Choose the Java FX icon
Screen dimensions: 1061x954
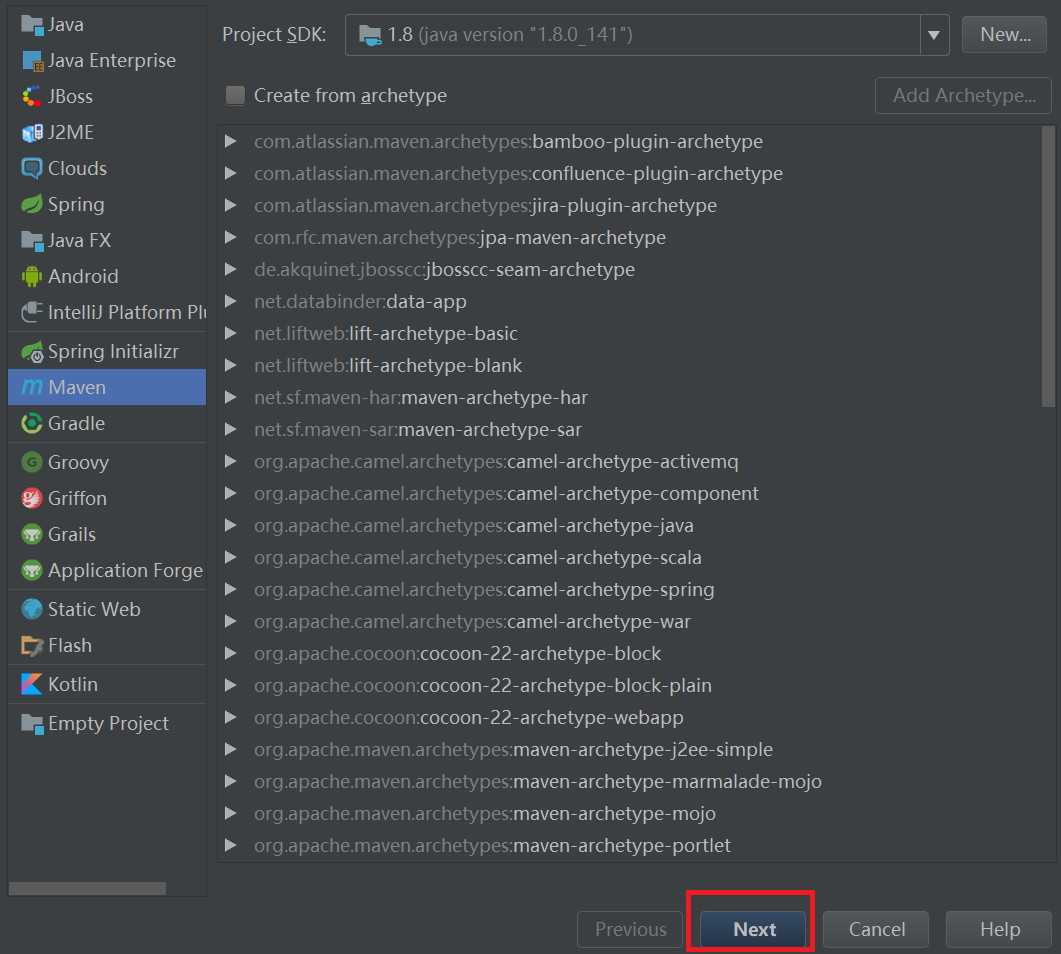click(x=32, y=240)
